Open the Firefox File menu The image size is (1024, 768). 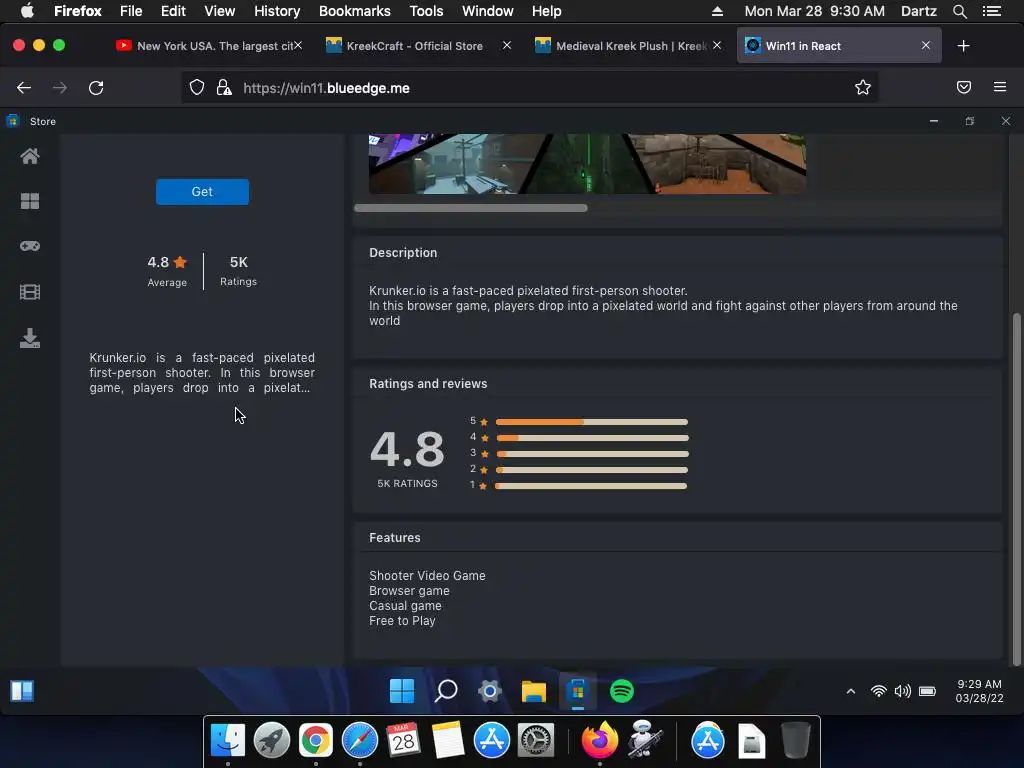click(x=131, y=11)
